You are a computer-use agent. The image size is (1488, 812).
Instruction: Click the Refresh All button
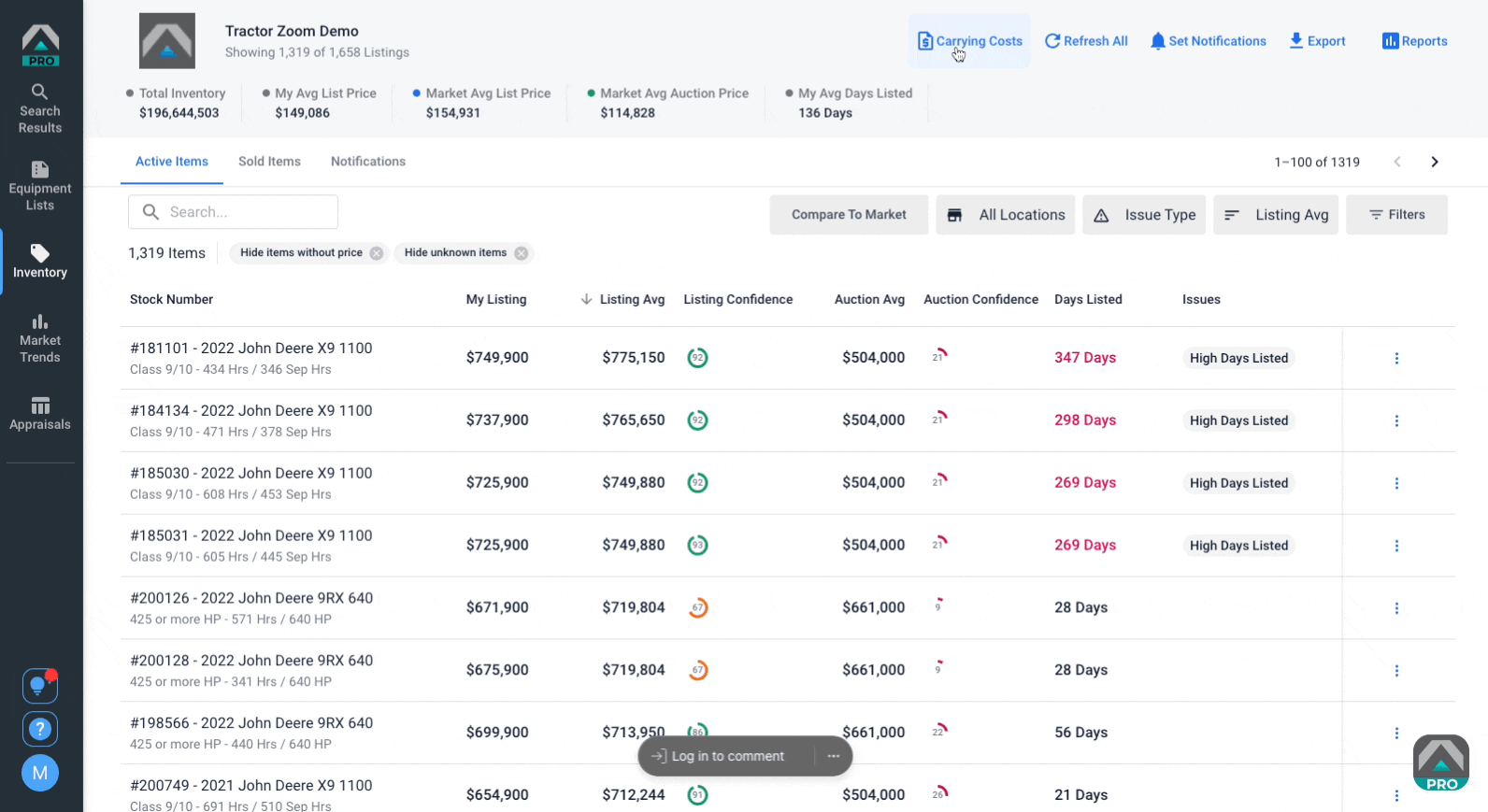pos(1086,41)
